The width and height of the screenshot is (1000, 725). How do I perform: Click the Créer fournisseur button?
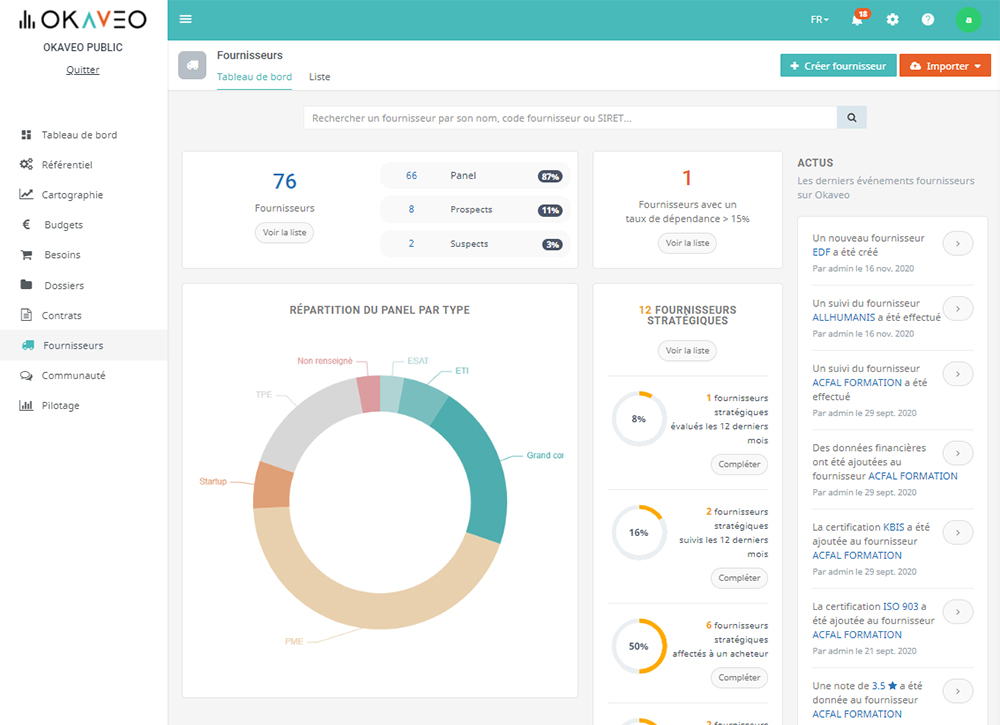tap(838, 66)
